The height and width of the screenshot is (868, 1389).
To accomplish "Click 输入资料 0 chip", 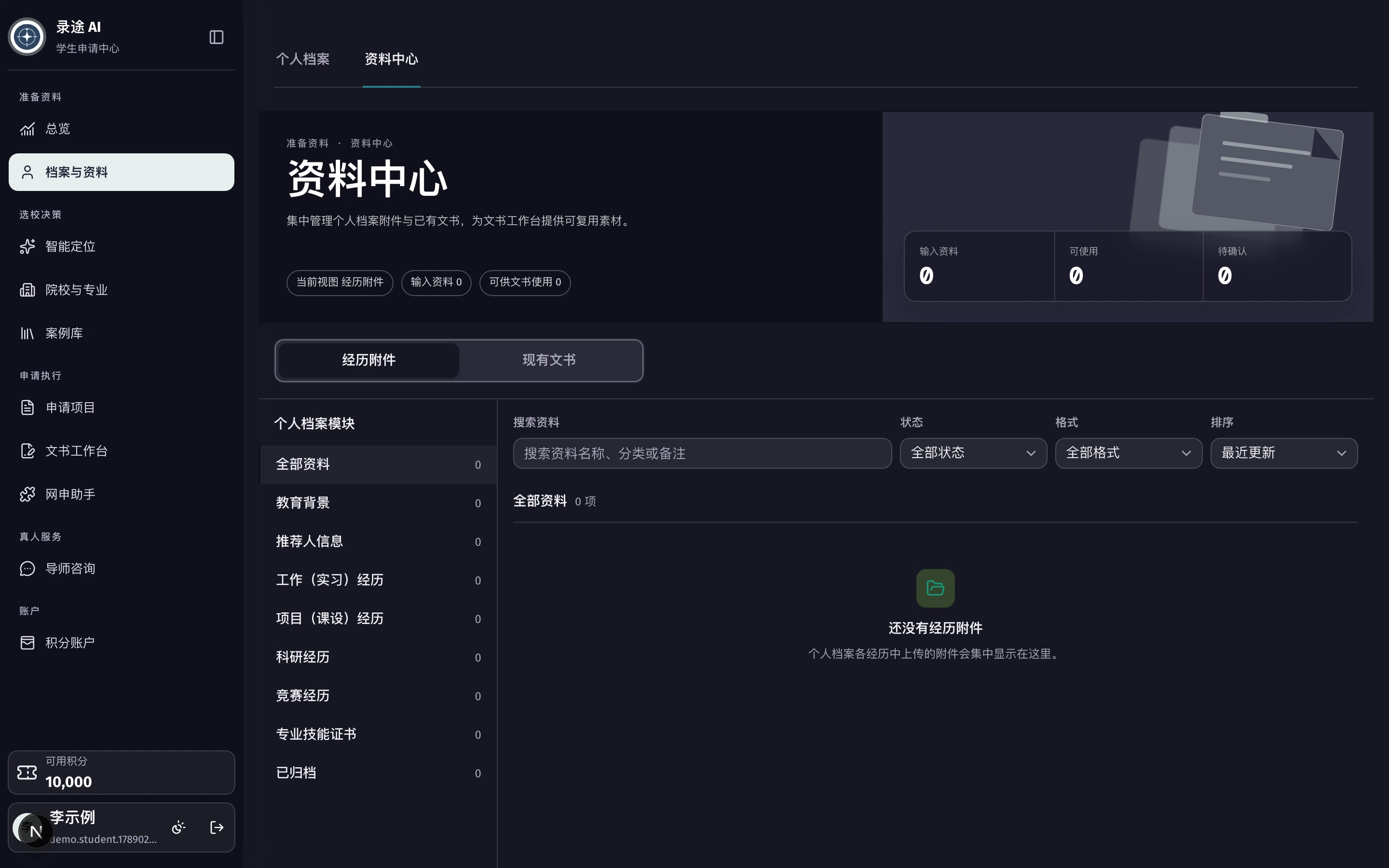I will tap(436, 283).
